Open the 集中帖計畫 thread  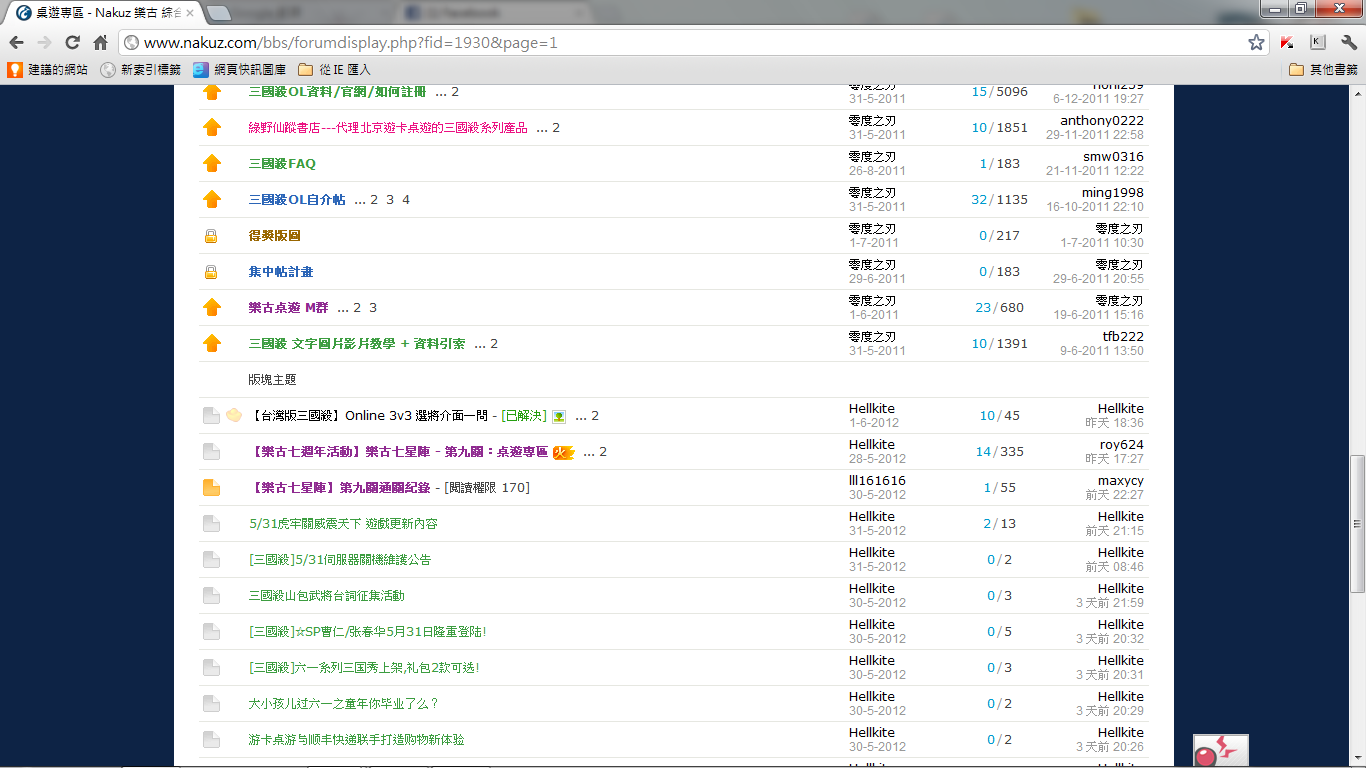pos(281,272)
